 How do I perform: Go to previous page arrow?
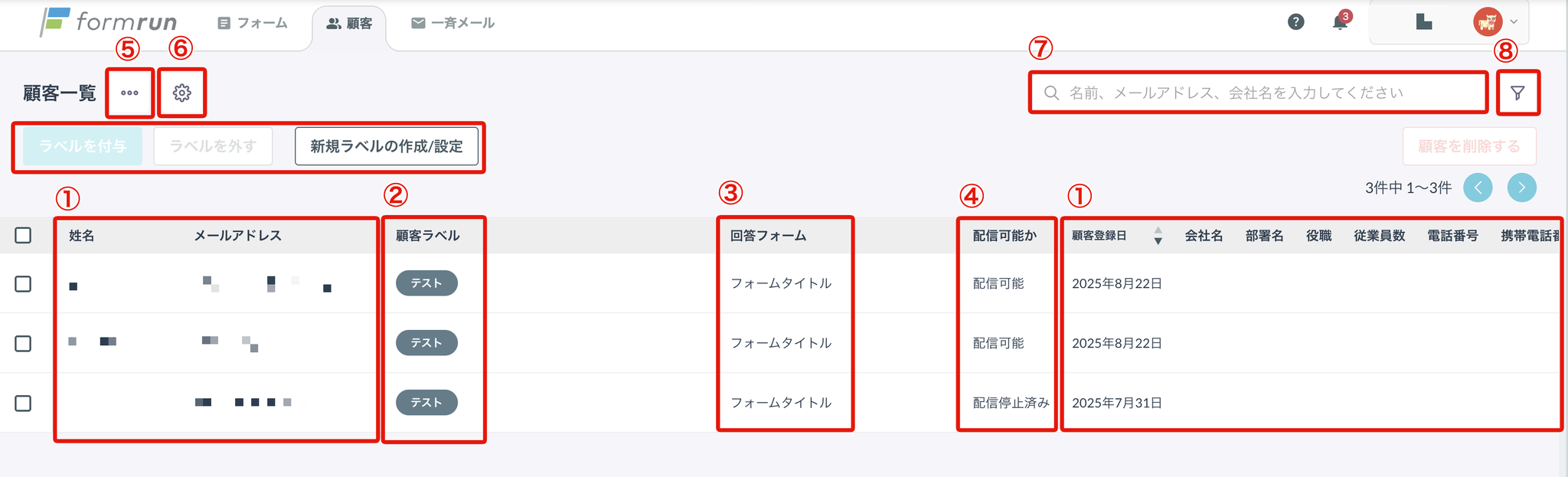tap(1478, 188)
